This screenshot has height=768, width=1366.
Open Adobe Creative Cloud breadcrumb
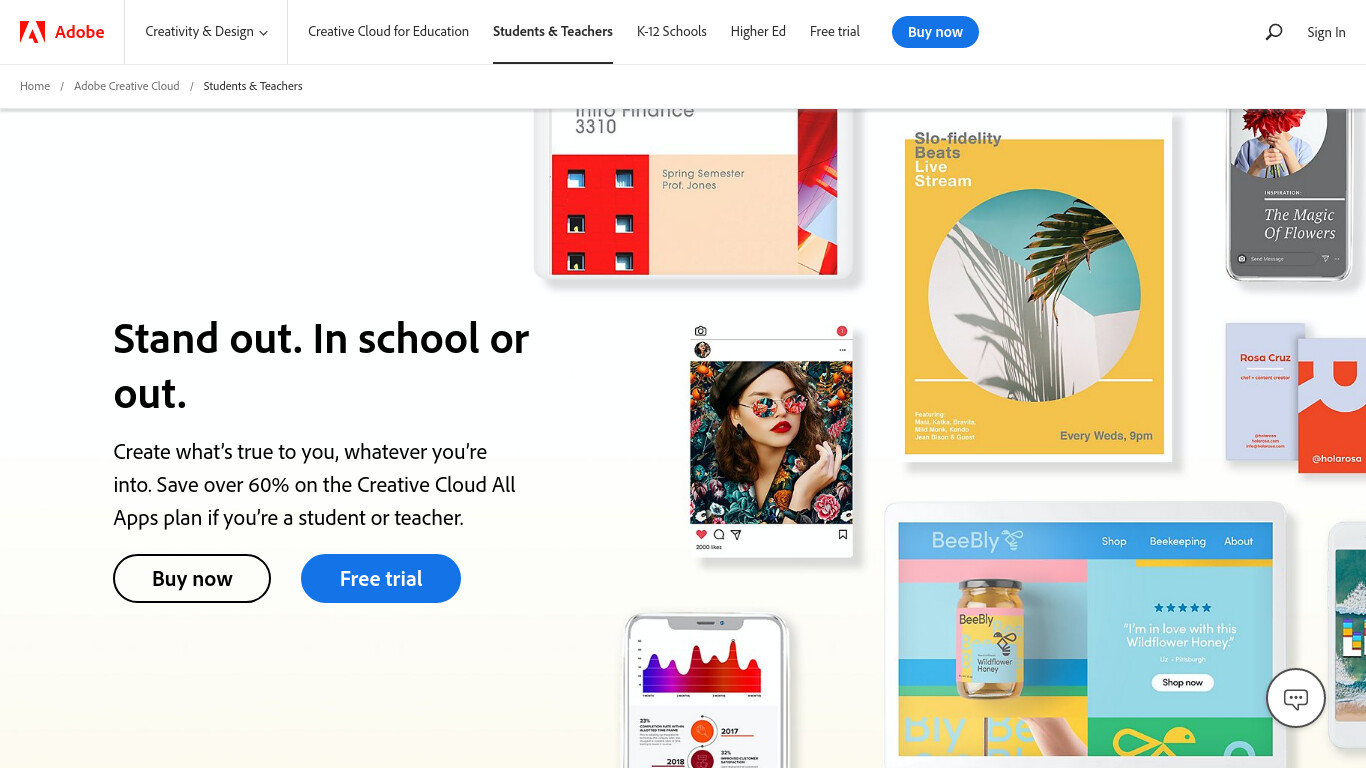point(127,86)
